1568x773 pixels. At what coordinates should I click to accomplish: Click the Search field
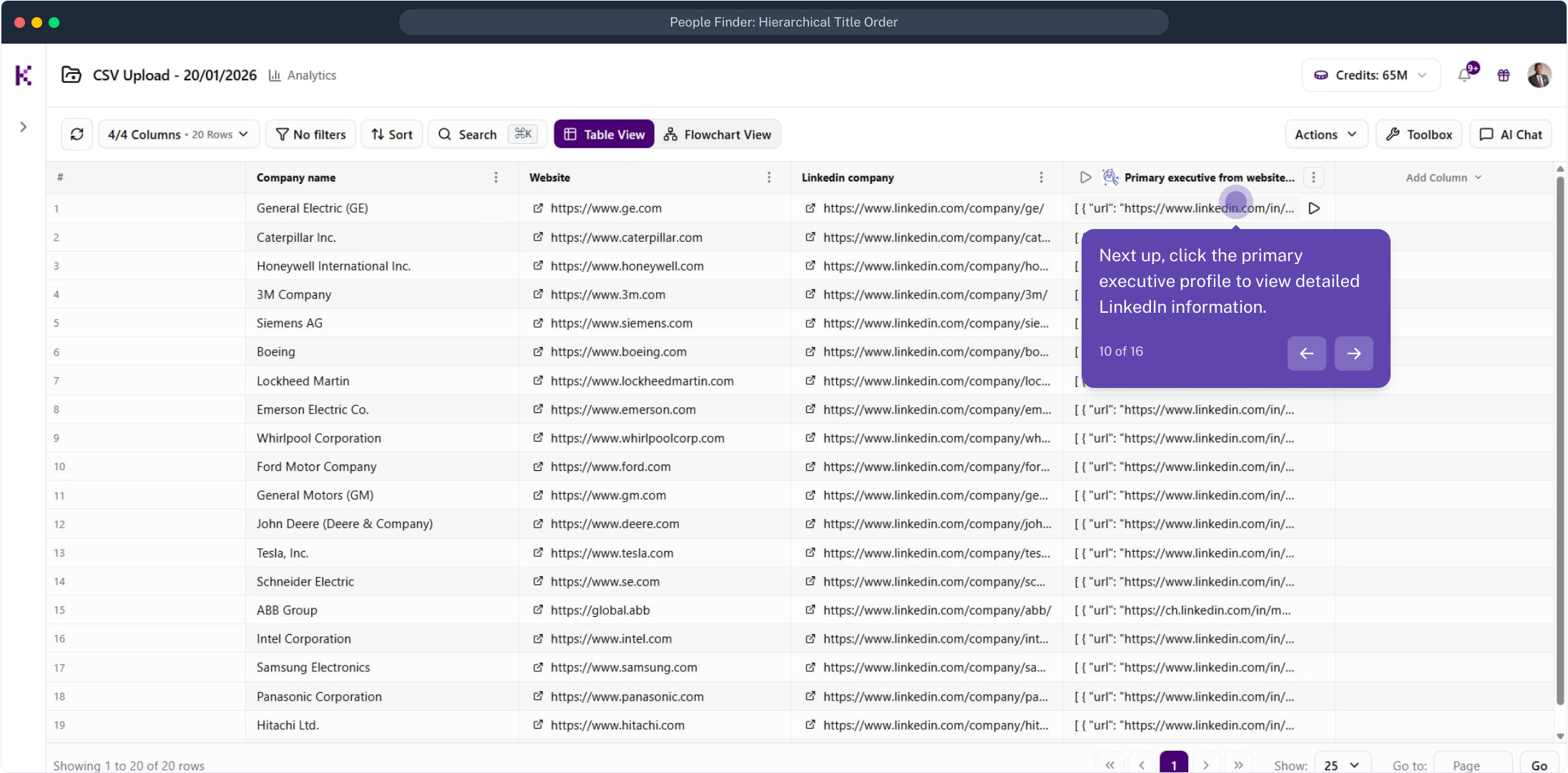tap(487, 135)
